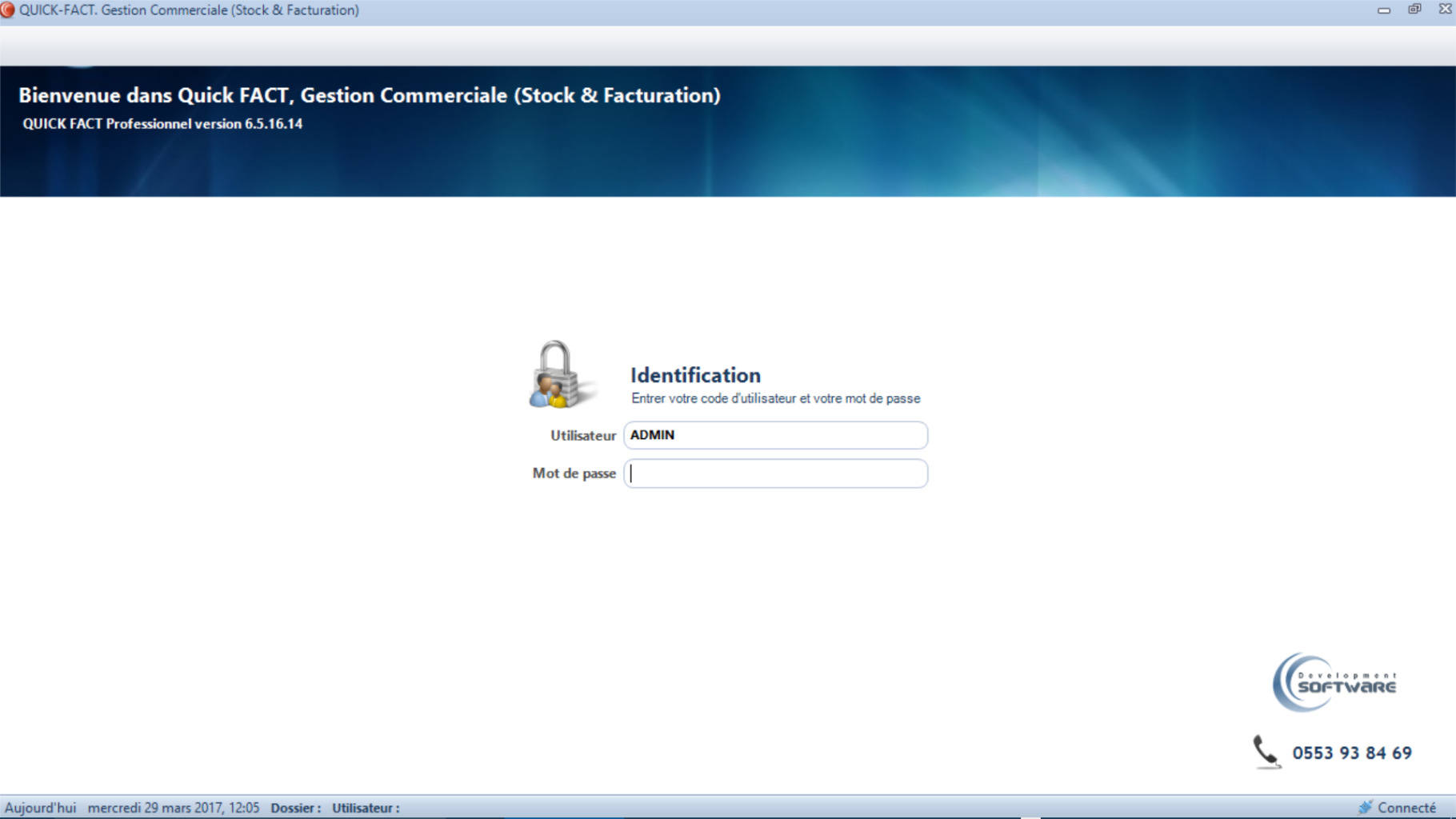Click the Connecté plug status icon
The image size is (1456, 819).
(1365, 808)
